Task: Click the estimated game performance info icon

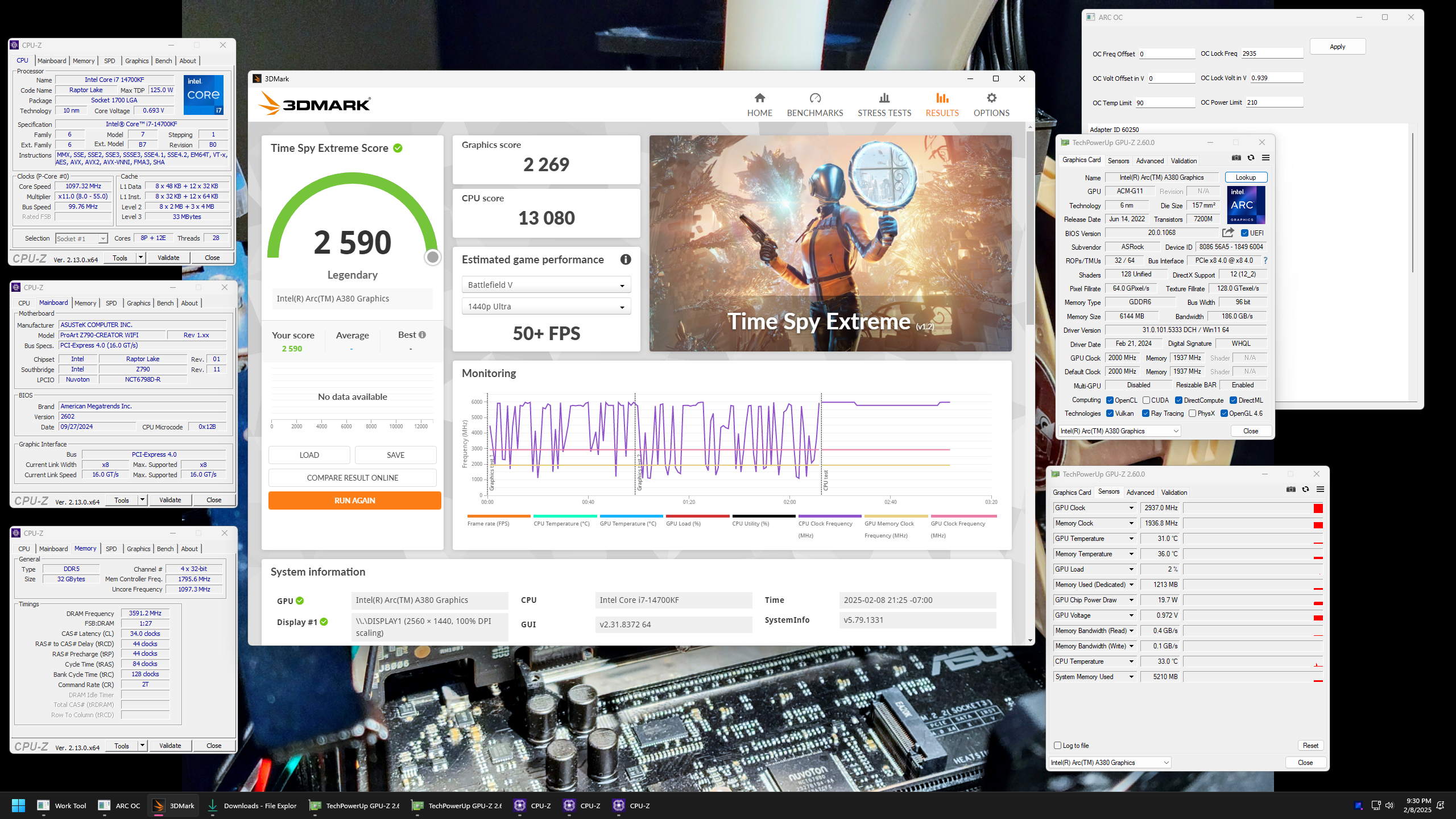Action: pos(626,259)
